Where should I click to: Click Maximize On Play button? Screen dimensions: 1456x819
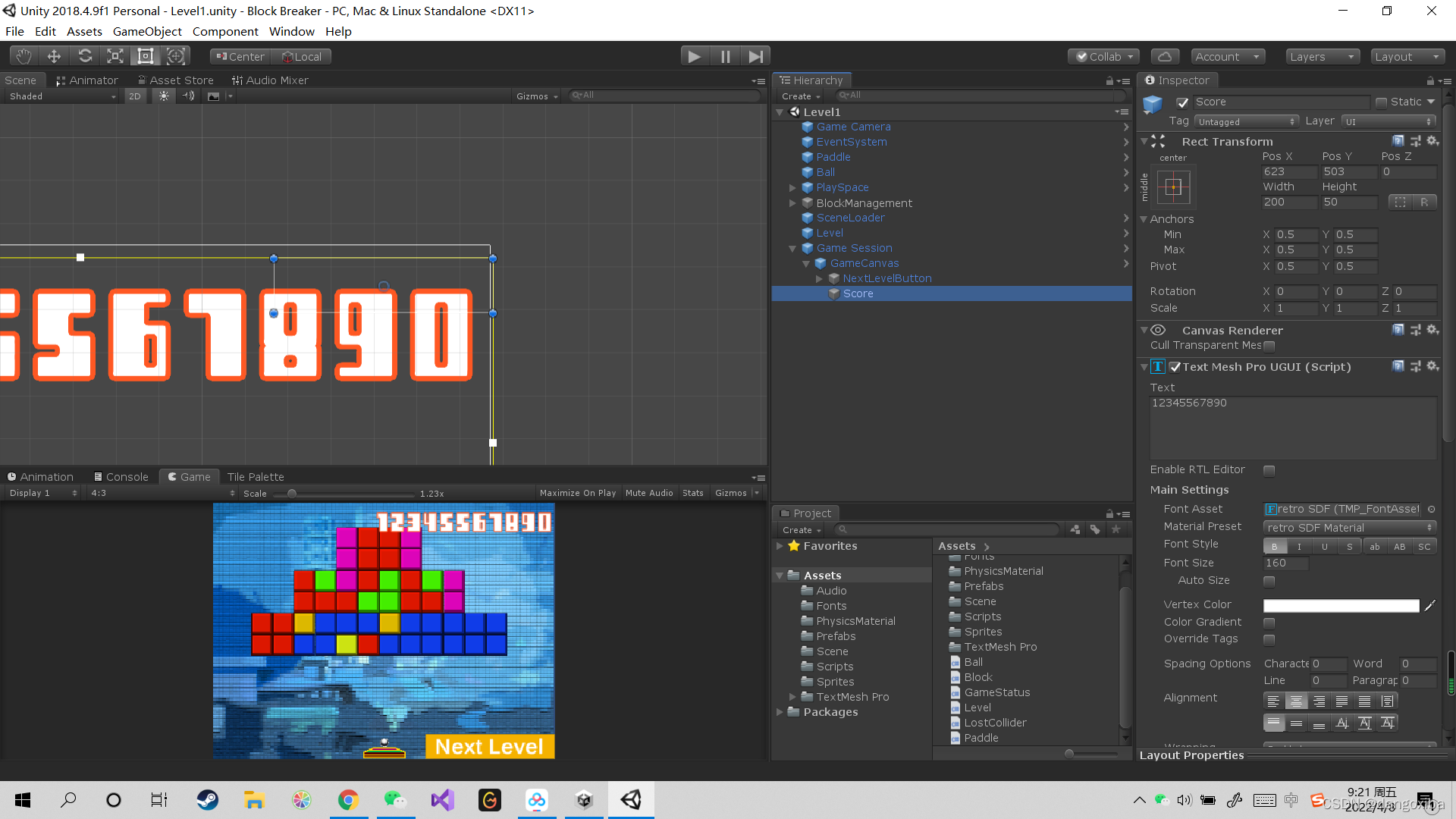tap(577, 493)
